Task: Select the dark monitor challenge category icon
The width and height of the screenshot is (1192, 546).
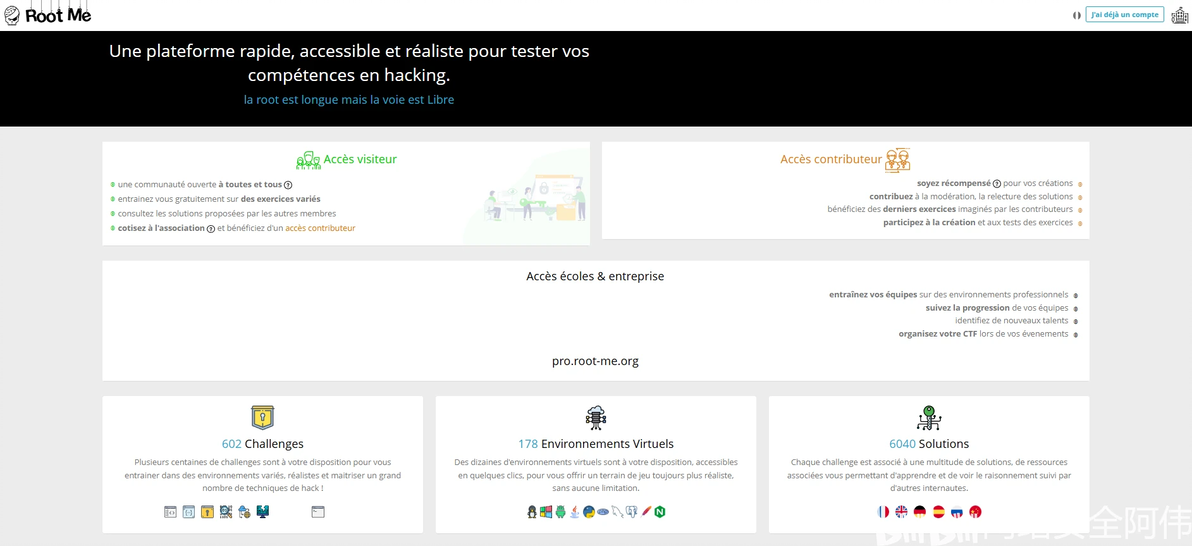Action: 263,512
